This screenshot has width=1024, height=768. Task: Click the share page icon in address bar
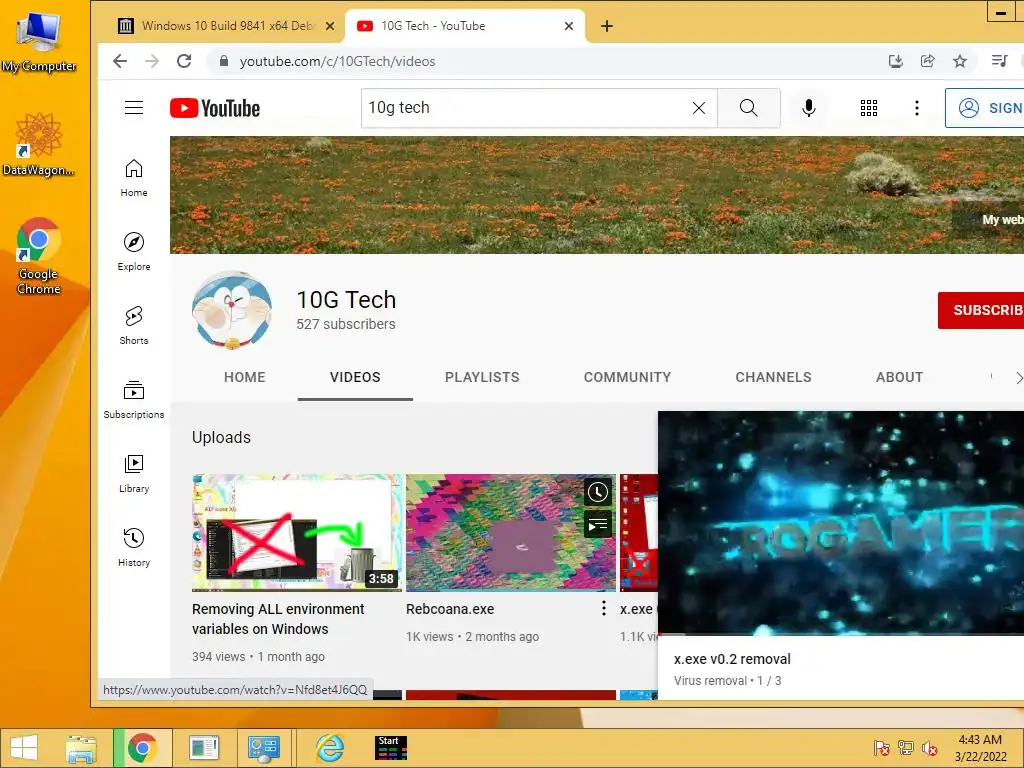pyautogui.click(x=927, y=61)
